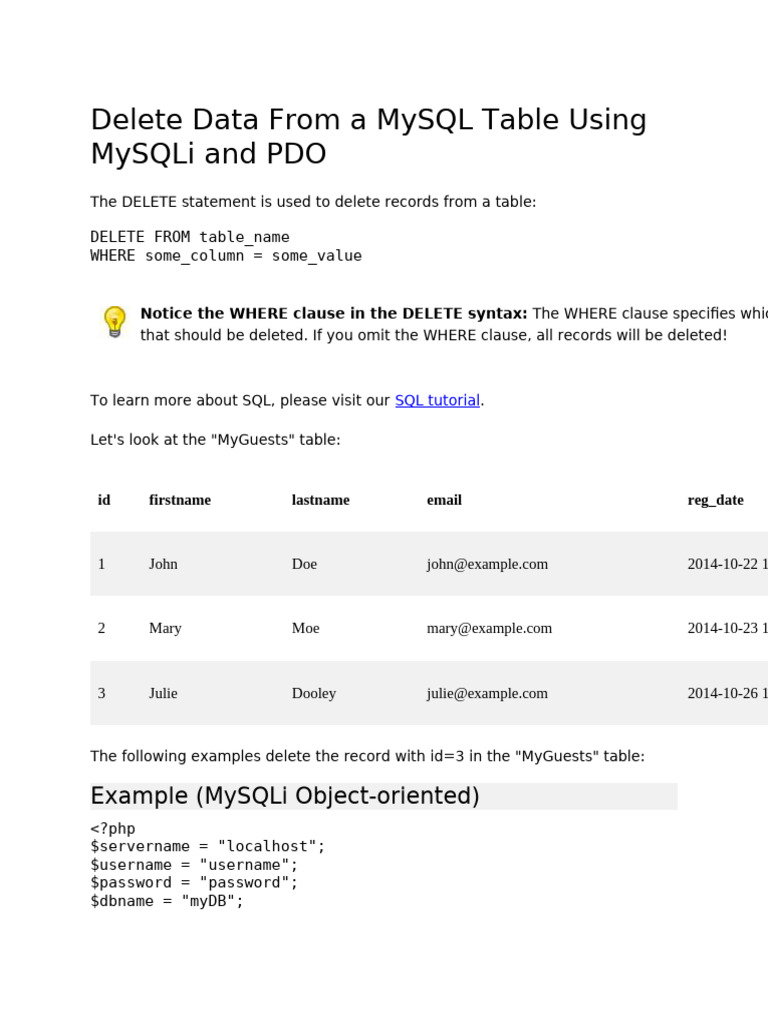Click the "Dooley" lastname cell
Viewport: 768px width, 1024px height.
314,693
